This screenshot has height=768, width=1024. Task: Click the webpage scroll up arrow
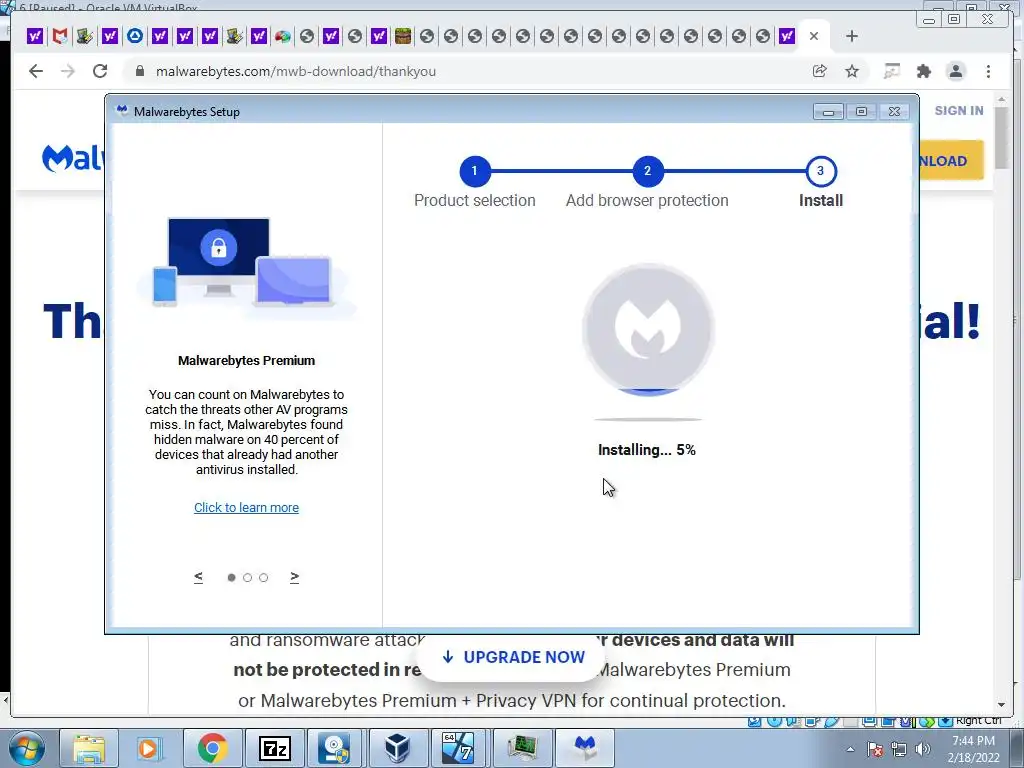click(x=1002, y=100)
